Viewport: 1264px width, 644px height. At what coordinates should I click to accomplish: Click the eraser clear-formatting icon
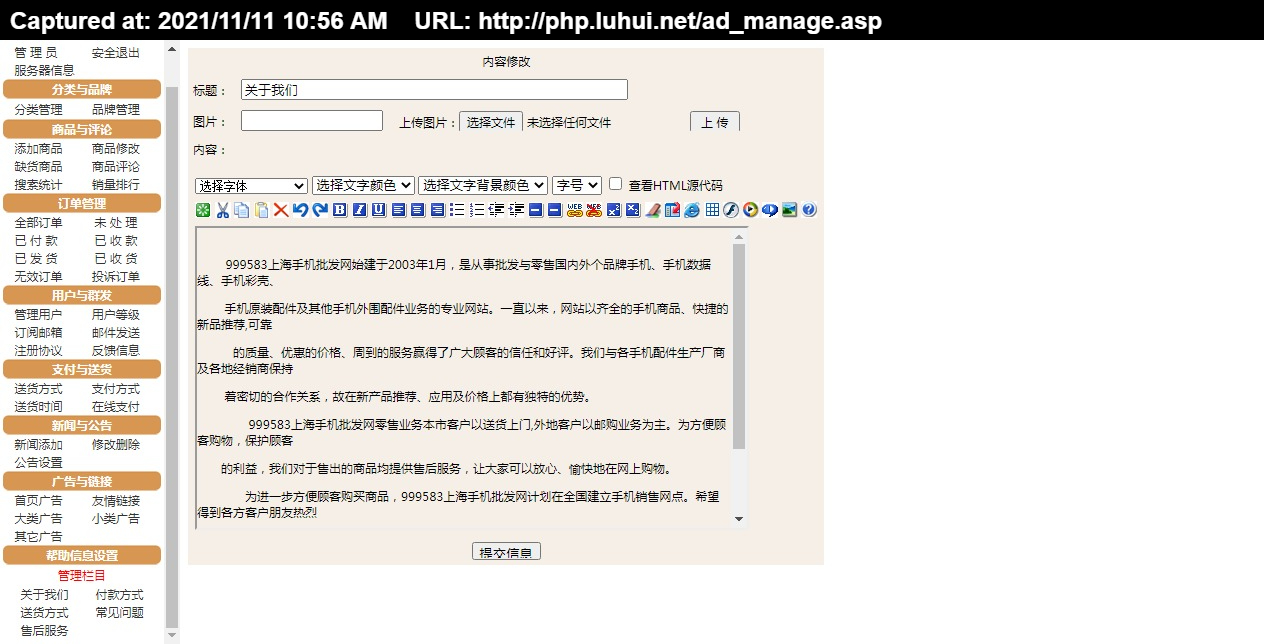(x=653, y=210)
